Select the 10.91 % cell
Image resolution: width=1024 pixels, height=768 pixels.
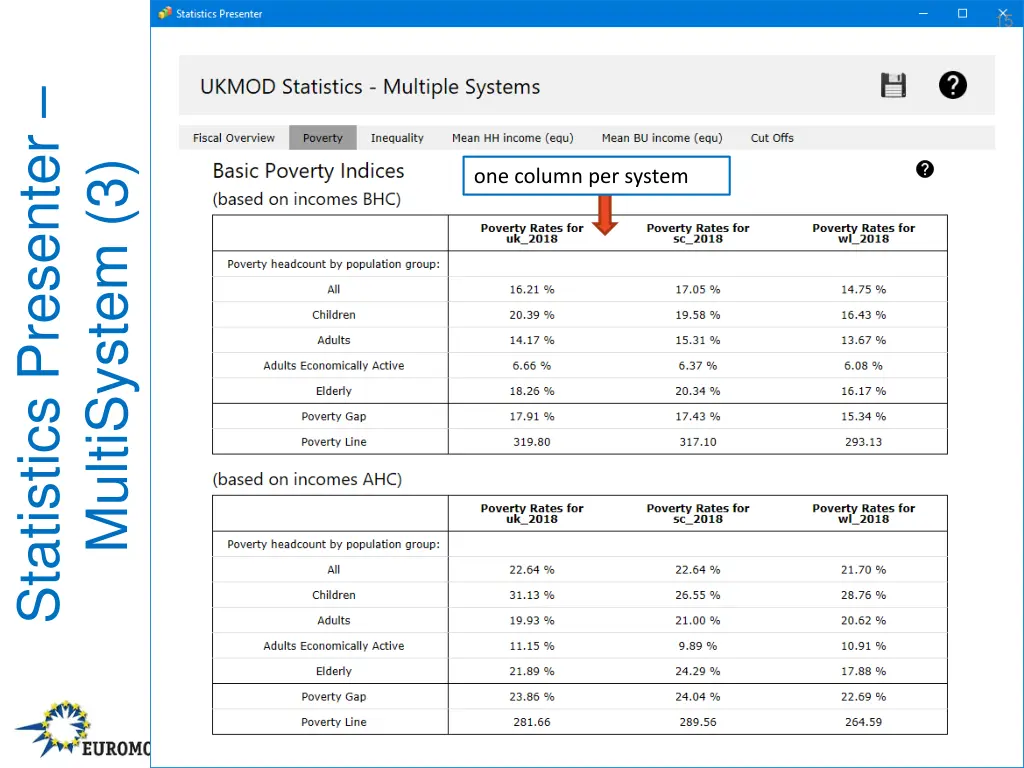pyautogui.click(x=863, y=646)
